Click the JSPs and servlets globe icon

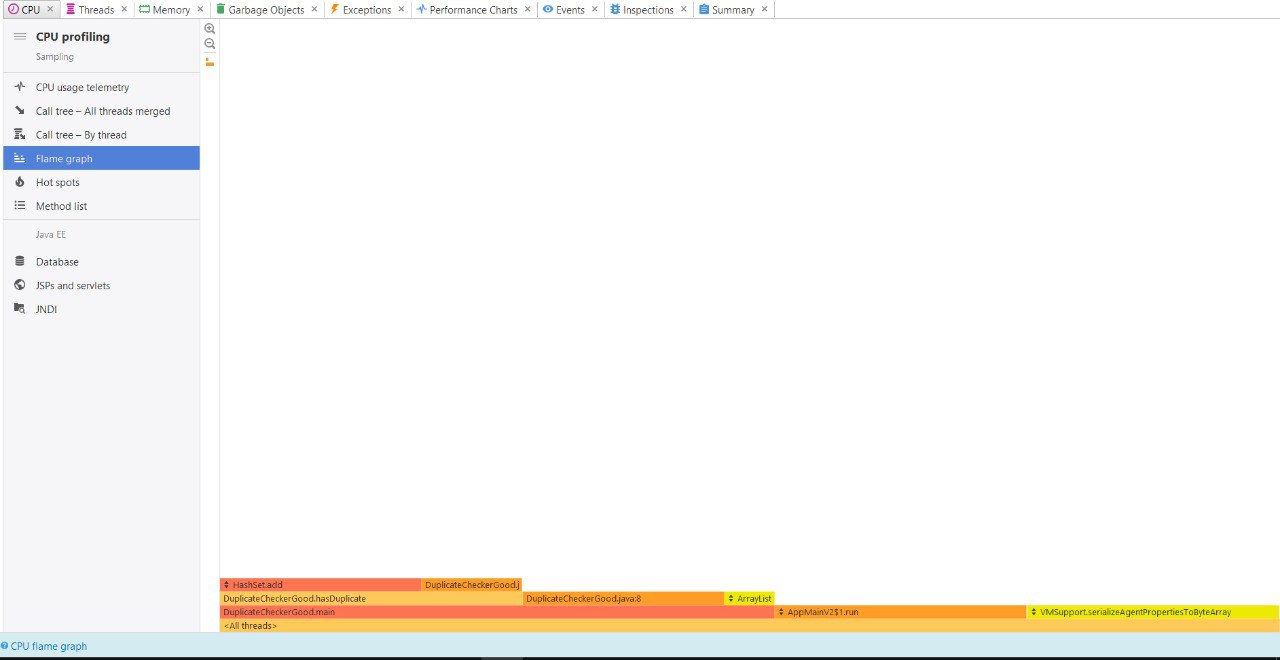coord(19,285)
